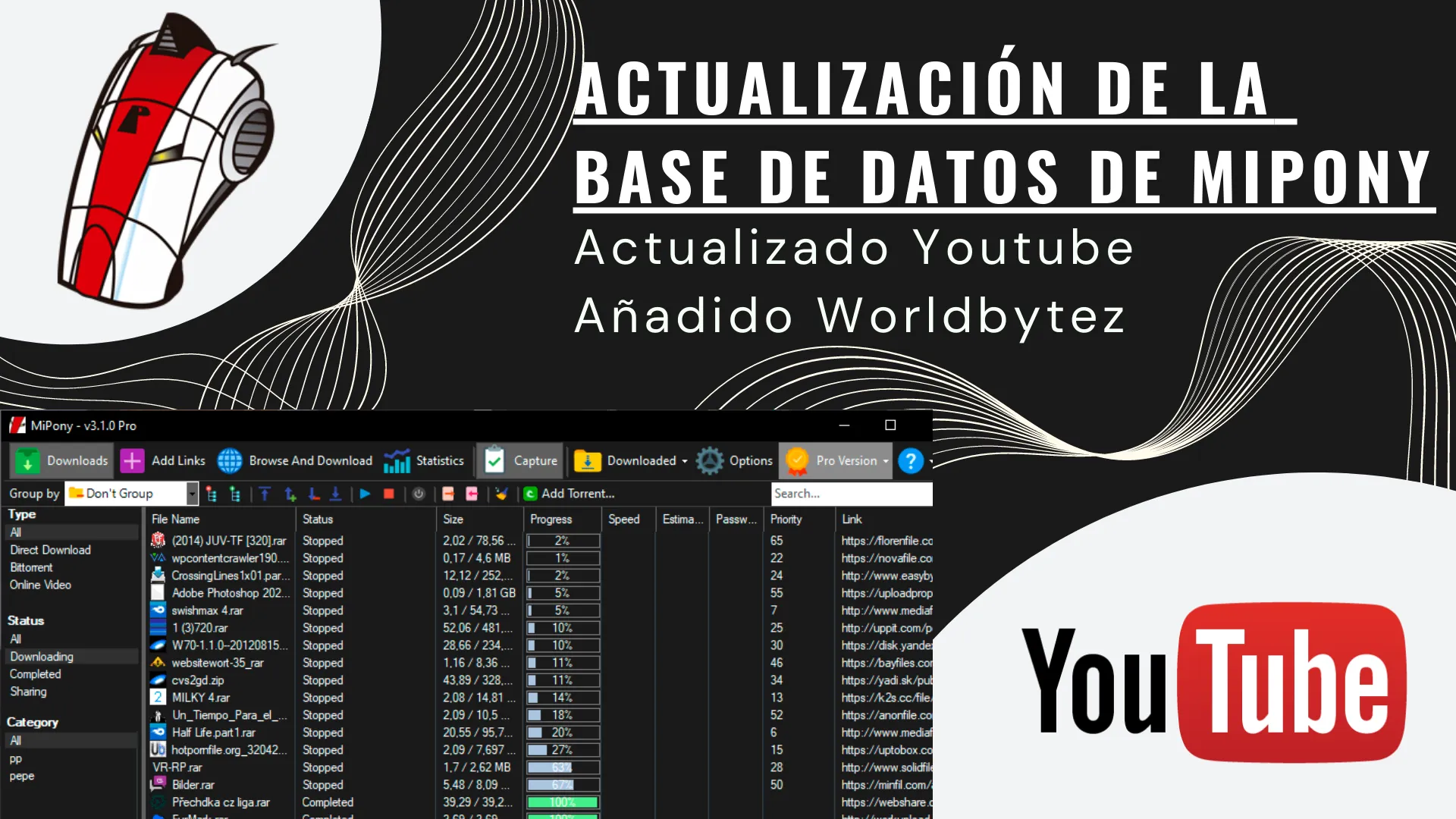Toggle the Capture clipboard button

click(x=521, y=460)
